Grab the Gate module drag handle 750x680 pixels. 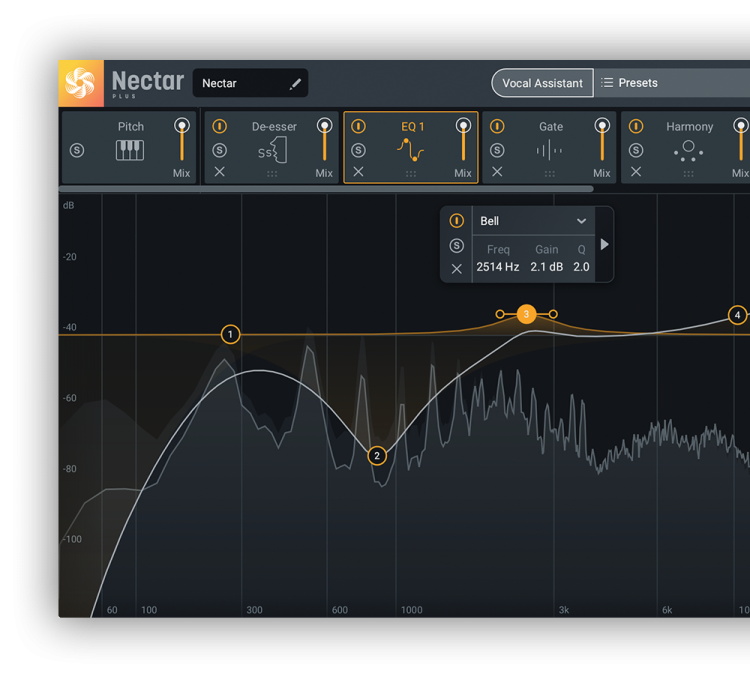coord(549,174)
